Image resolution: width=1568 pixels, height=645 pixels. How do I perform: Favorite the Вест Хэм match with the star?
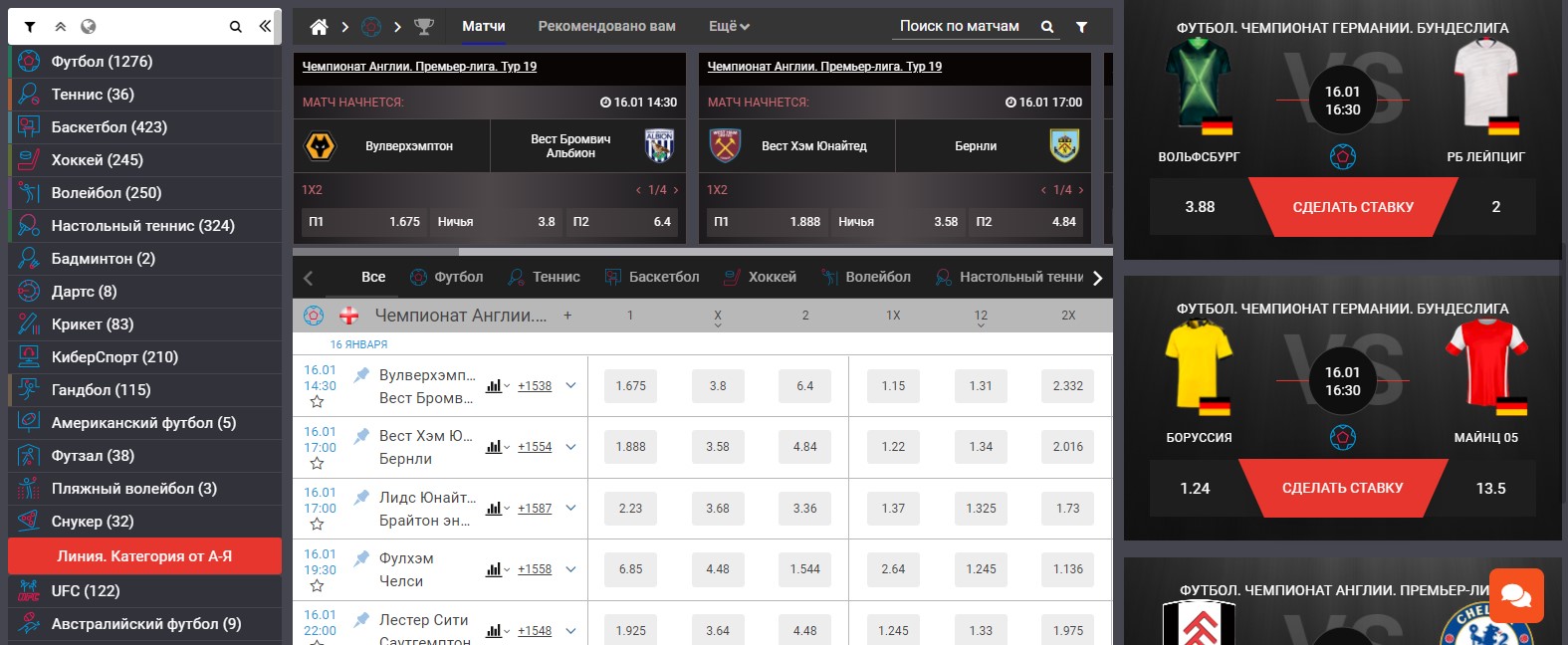click(x=317, y=464)
